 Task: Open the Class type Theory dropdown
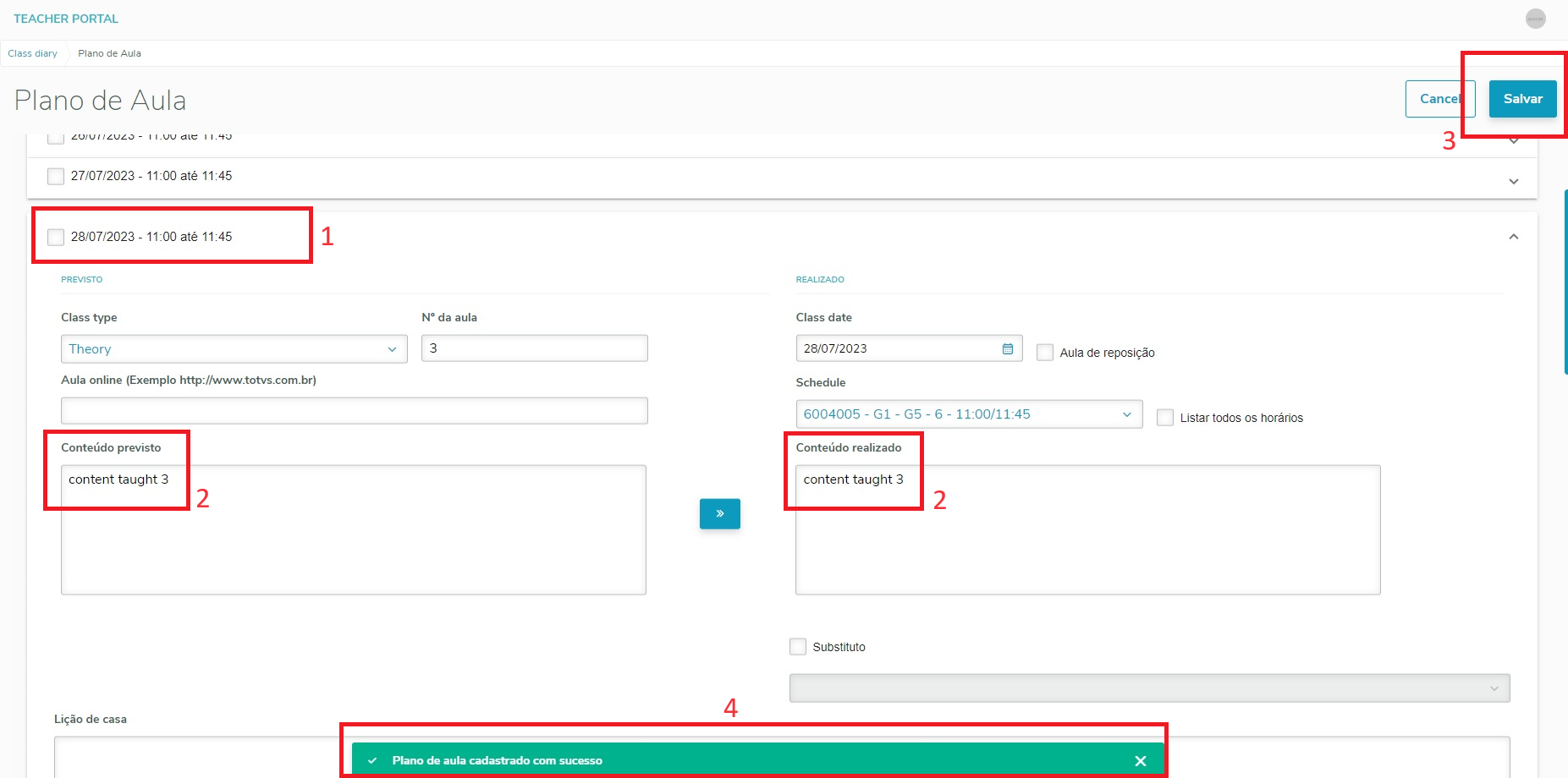234,349
